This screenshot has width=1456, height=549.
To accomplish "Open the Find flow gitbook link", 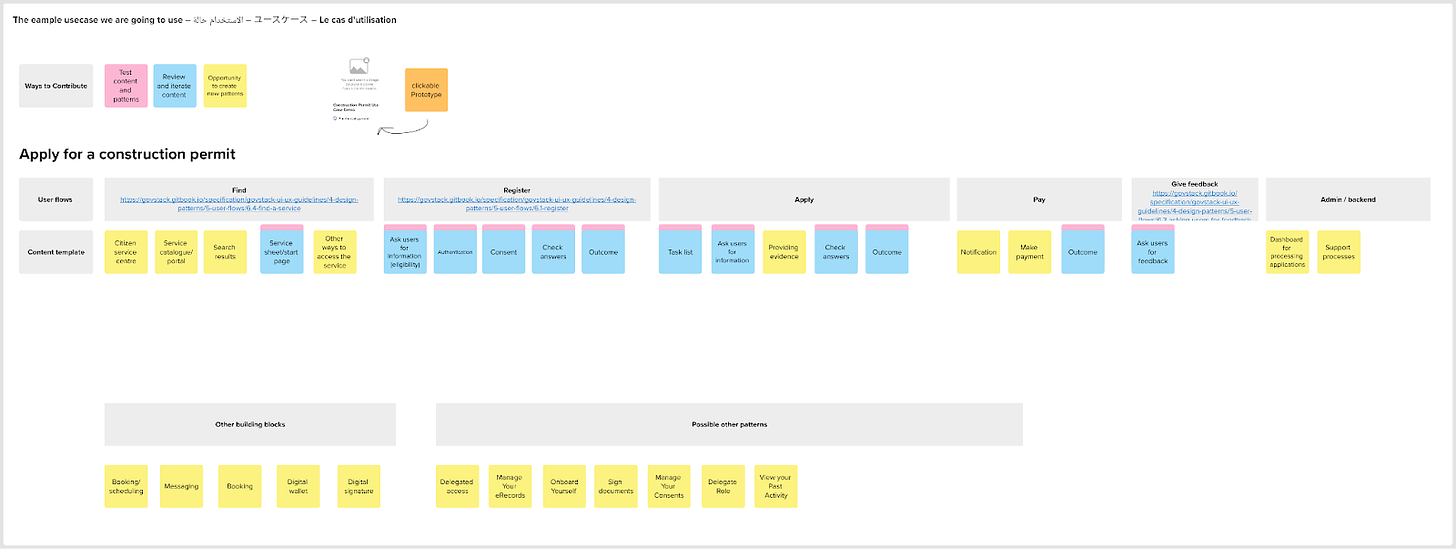I will [x=239, y=204].
